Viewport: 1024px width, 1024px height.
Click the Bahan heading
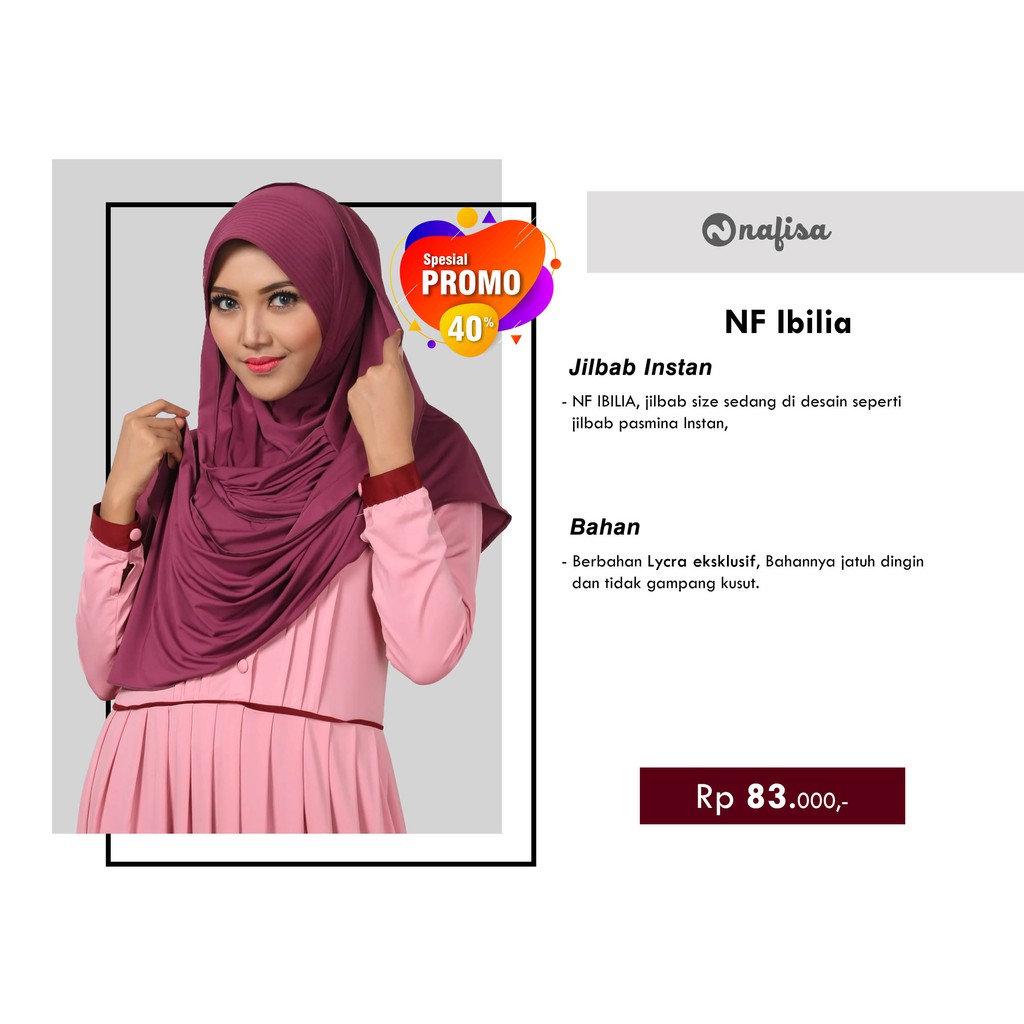pyautogui.click(x=605, y=527)
